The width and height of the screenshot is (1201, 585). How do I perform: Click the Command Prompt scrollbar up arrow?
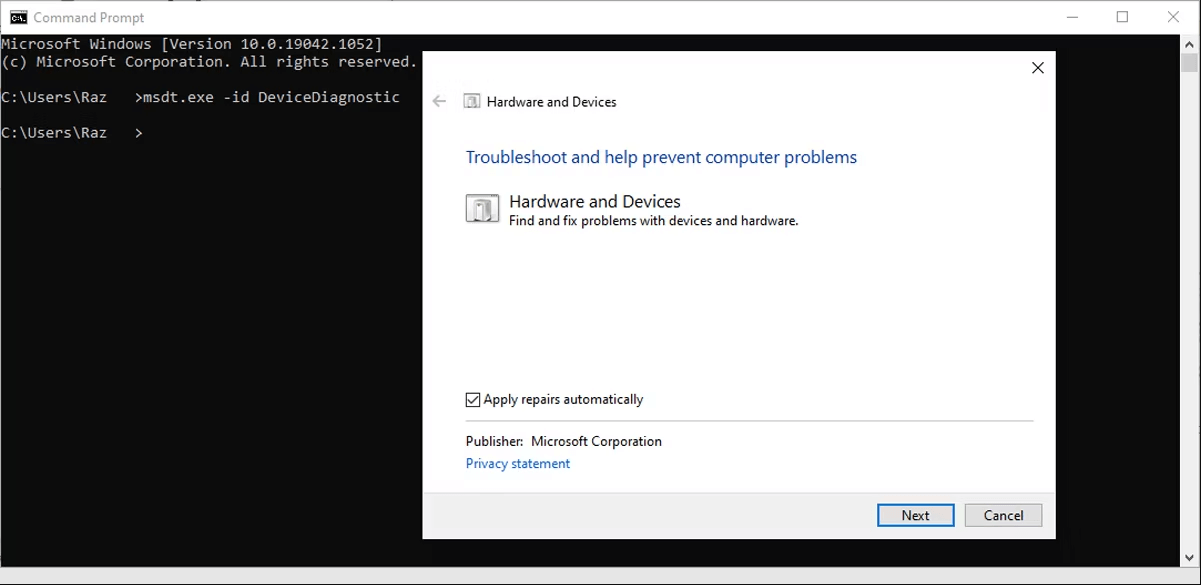coord(1189,43)
